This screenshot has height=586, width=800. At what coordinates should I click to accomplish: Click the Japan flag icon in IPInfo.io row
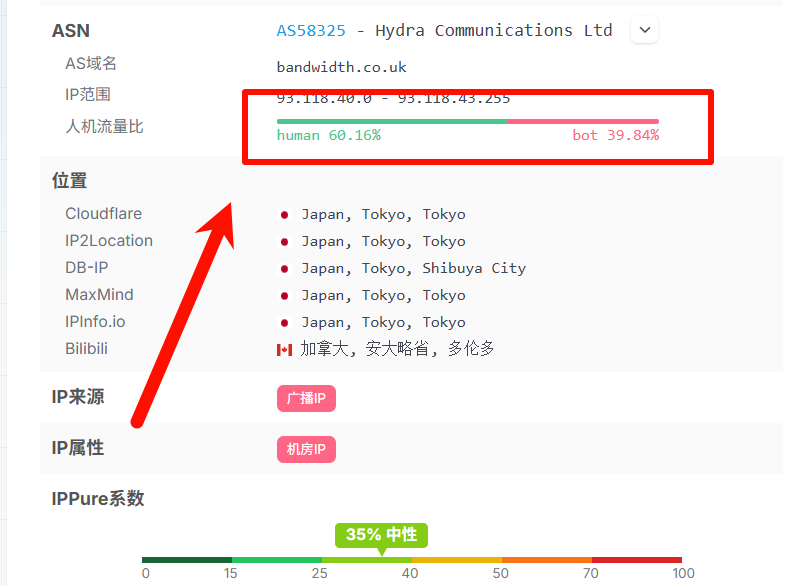[284, 323]
